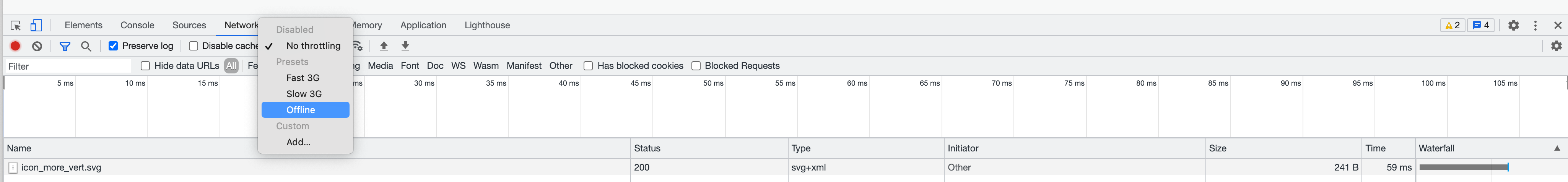Open network search with magnifier icon
This screenshot has height=182, width=1568.
coord(86,46)
